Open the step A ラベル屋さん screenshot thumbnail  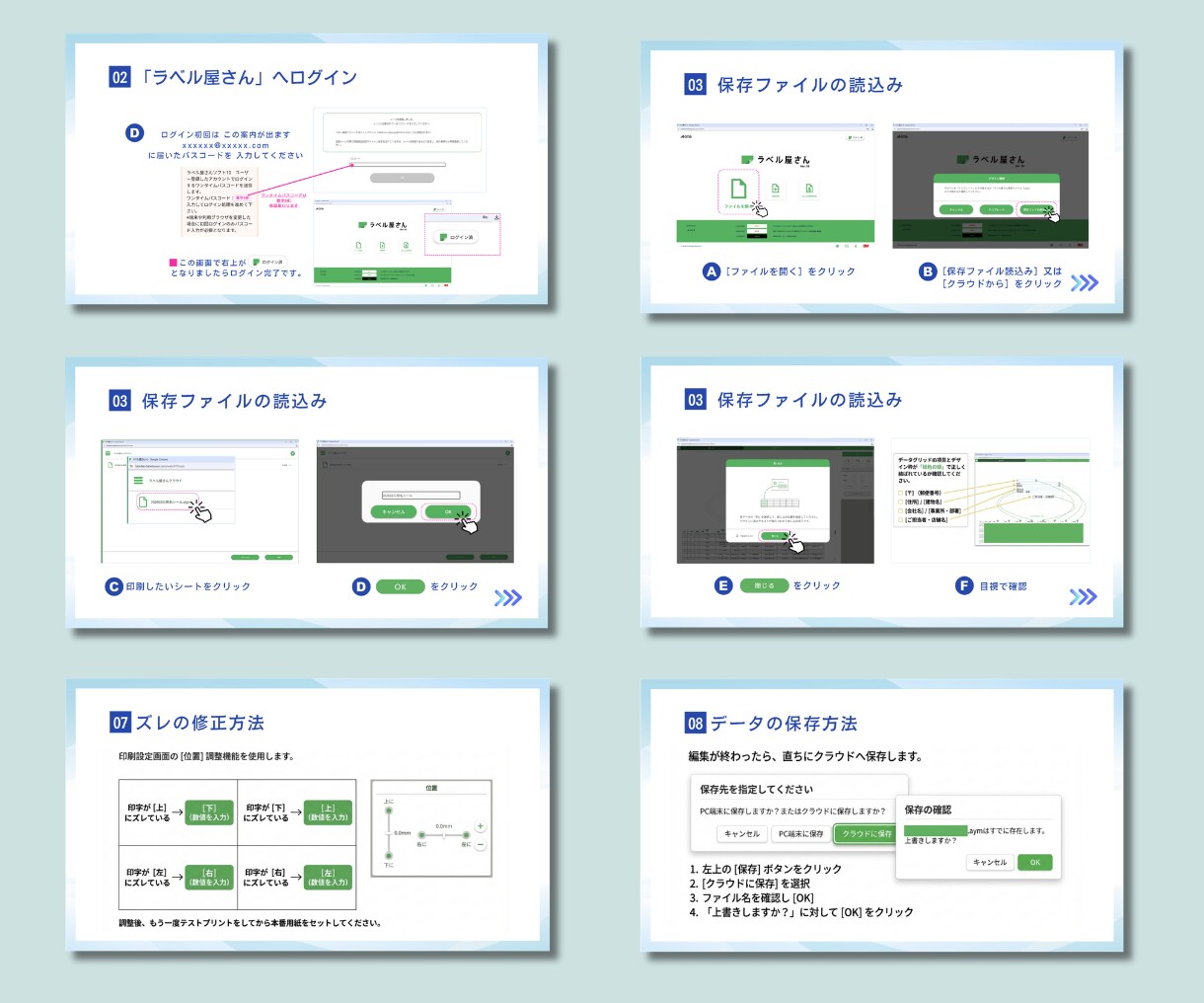(x=776, y=185)
